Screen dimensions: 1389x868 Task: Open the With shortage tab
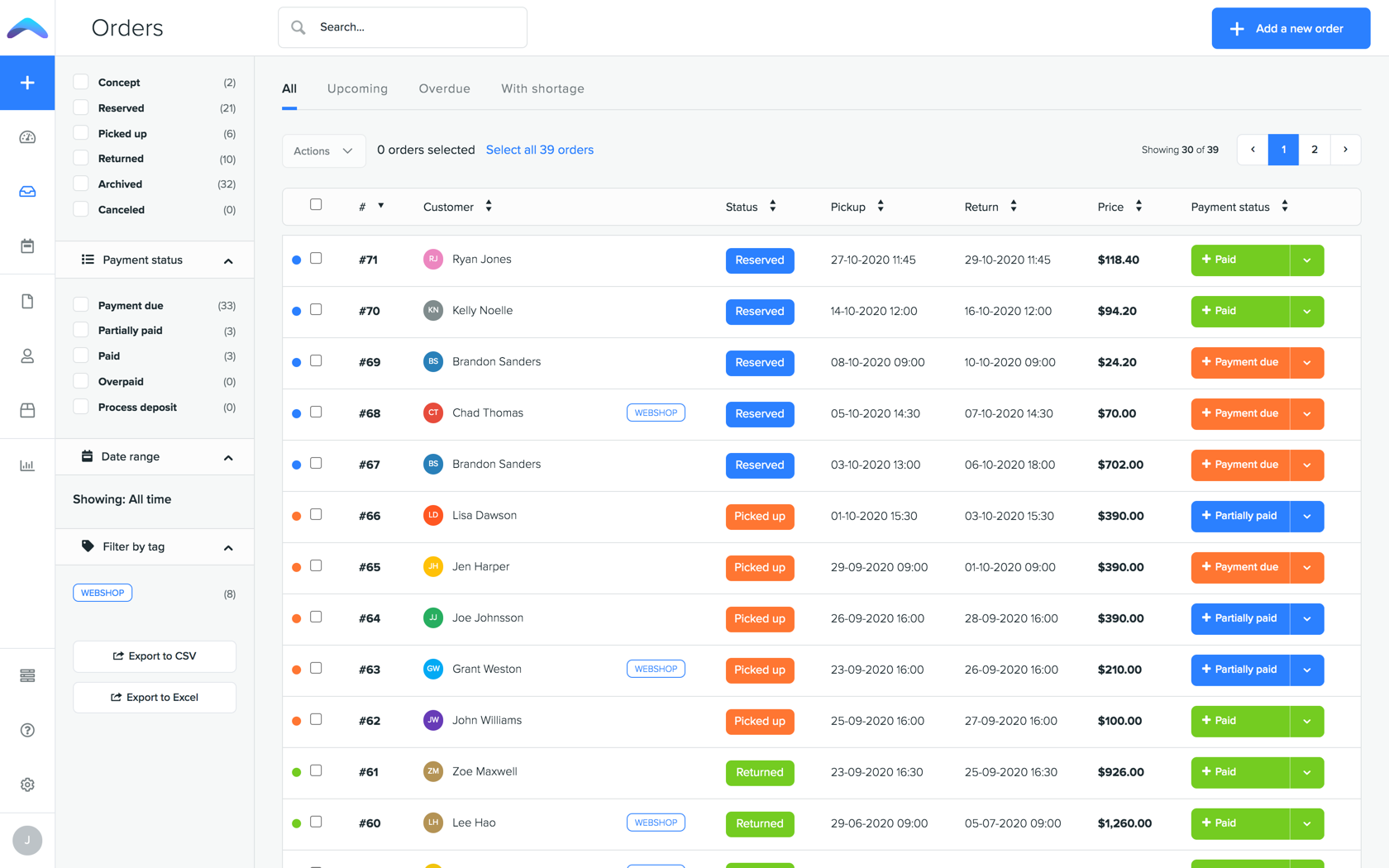pos(542,88)
